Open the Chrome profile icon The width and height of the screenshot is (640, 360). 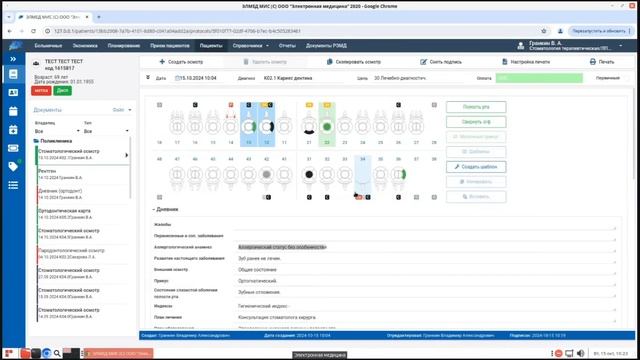(560, 31)
